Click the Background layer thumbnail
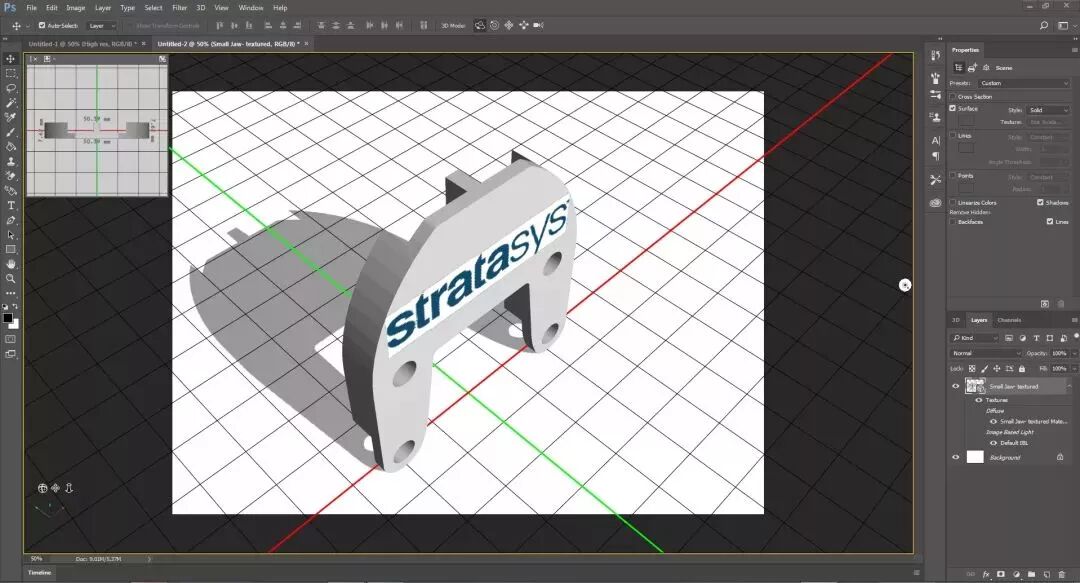The width and height of the screenshot is (1080, 583). [975, 457]
